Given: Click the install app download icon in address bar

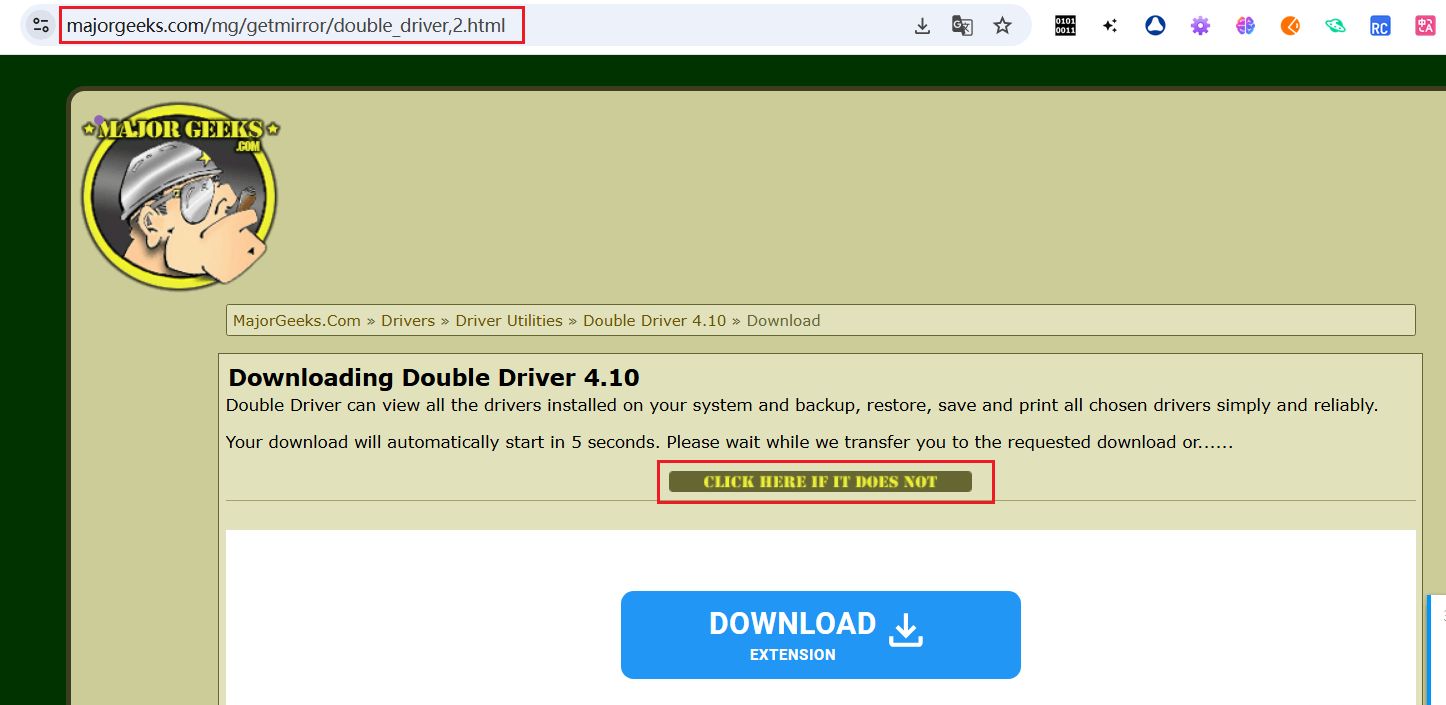Looking at the screenshot, I should coord(922,26).
